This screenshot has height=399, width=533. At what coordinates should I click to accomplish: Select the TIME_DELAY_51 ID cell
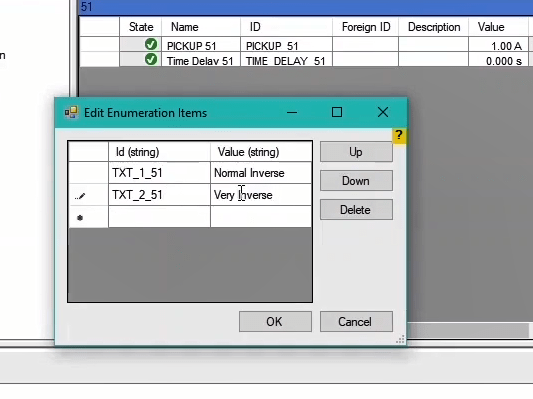(x=286, y=59)
